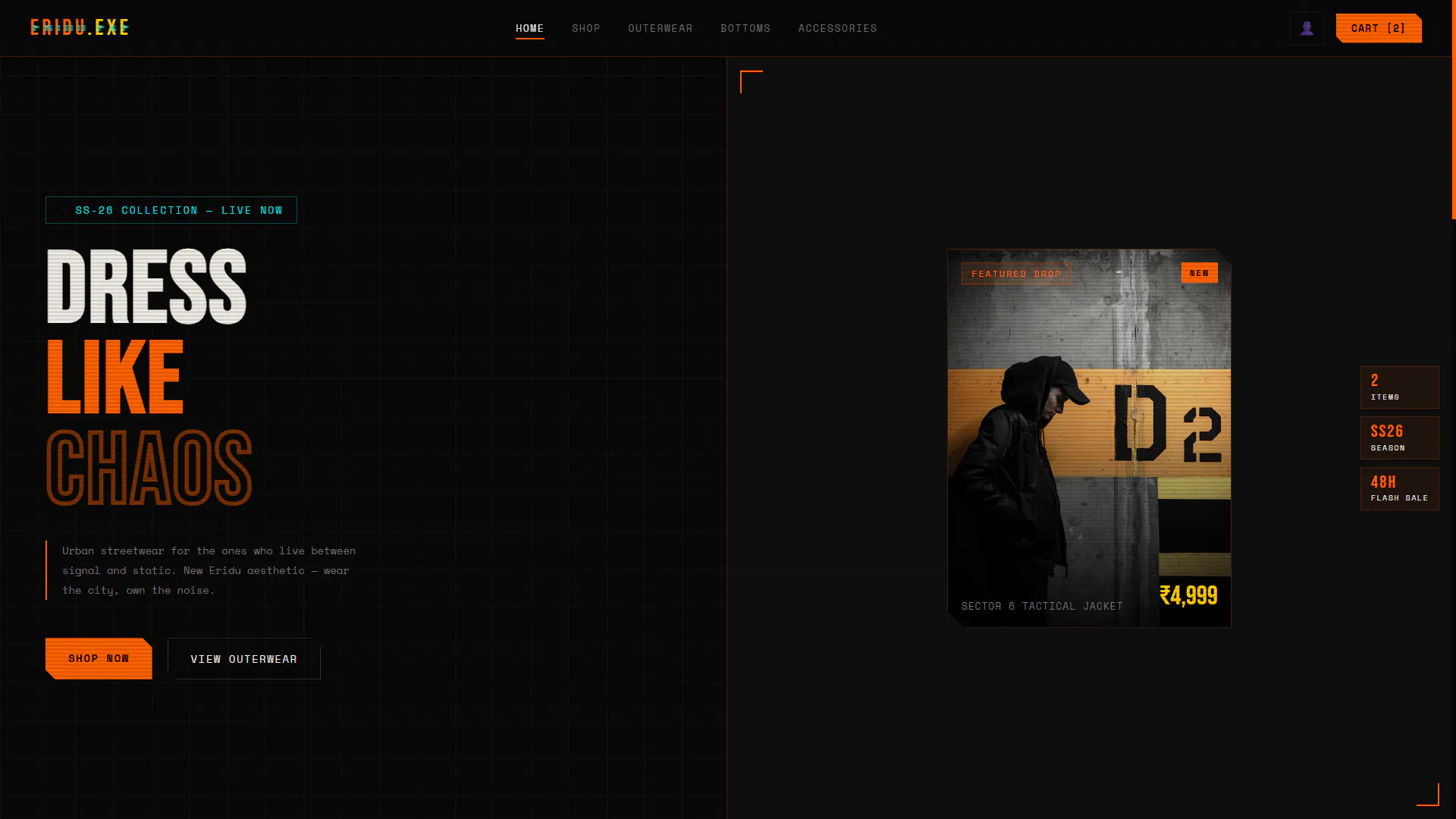Click the 48H Flash Sale stat box
The width and height of the screenshot is (1456, 819).
(x=1400, y=488)
